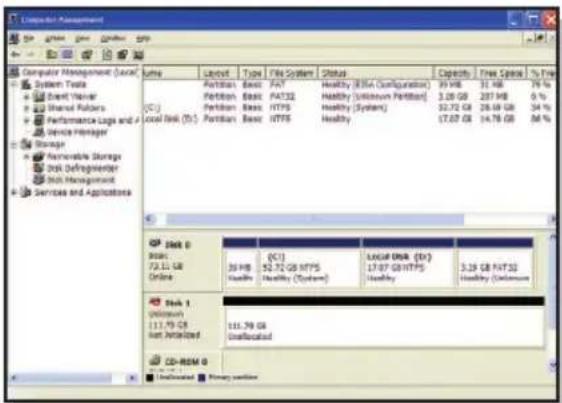Viewport: 562px width, 403px height.
Task: Open the File menu
Action: point(29,38)
